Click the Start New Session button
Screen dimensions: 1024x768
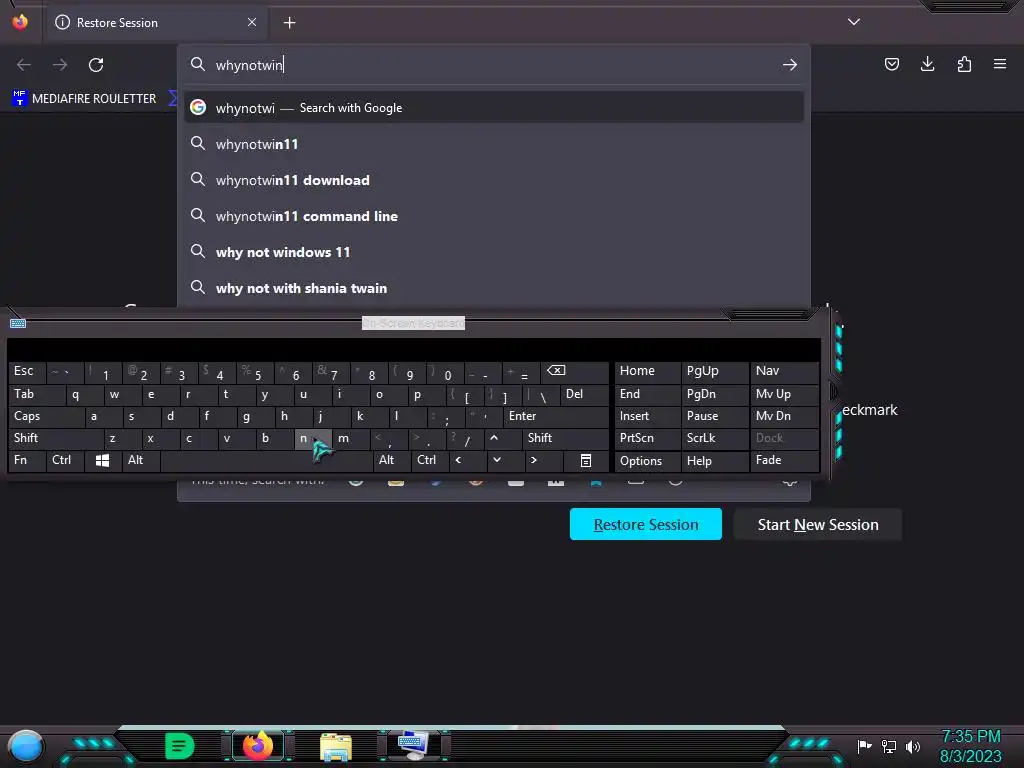click(x=818, y=524)
